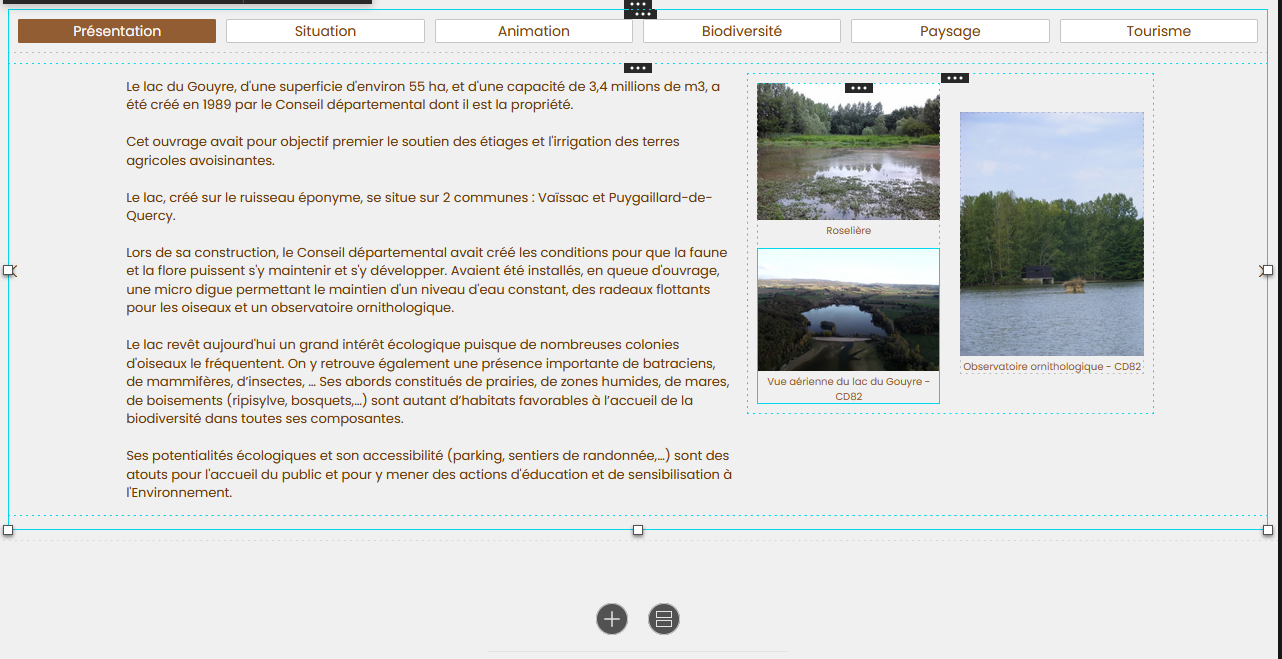Viewport: 1282px width, 659px height.
Task: Click the Roselière thumbnail image
Action: [848, 152]
